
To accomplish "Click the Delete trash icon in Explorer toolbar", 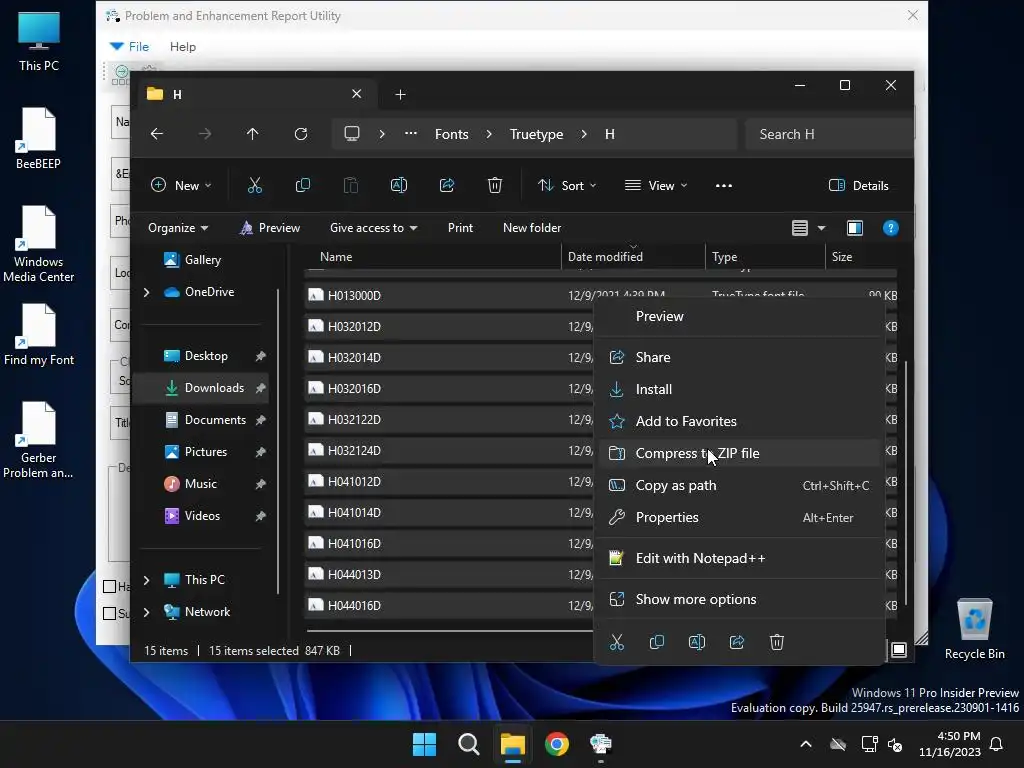I will 495,185.
